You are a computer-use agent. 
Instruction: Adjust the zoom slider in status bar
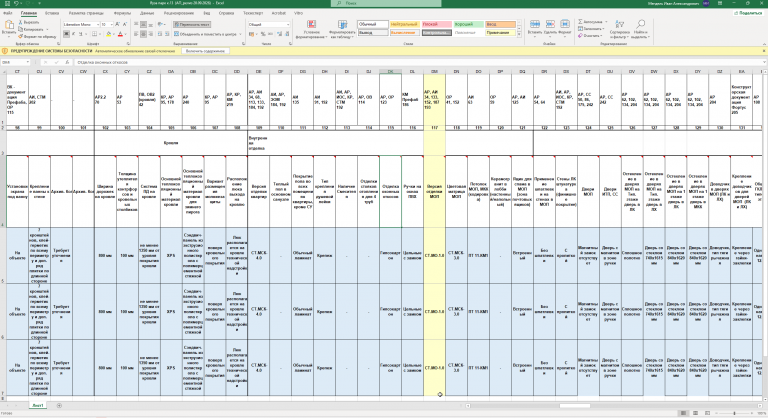pos(734,414)
